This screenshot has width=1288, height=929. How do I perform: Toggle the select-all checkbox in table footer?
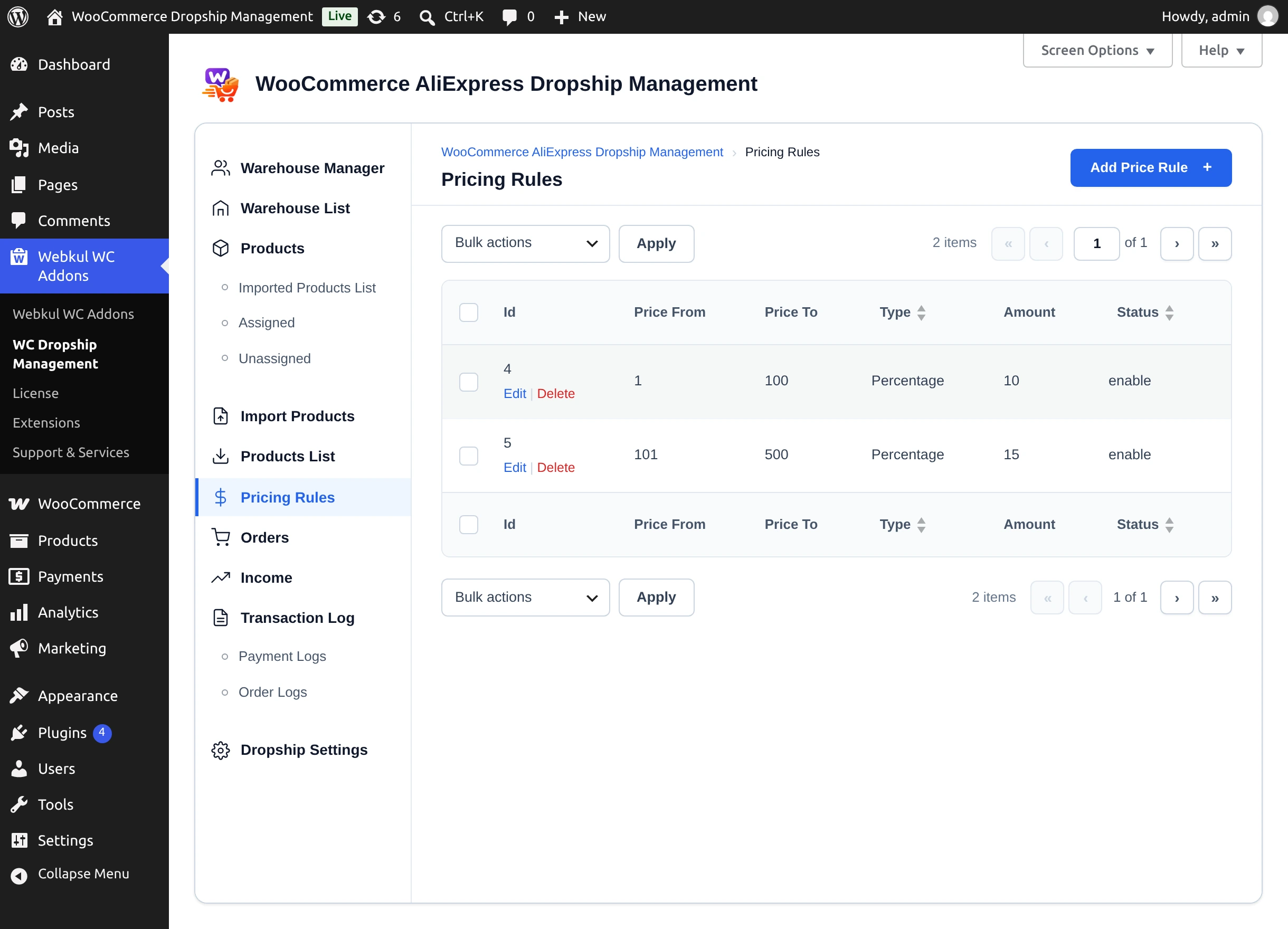(469, 524)
